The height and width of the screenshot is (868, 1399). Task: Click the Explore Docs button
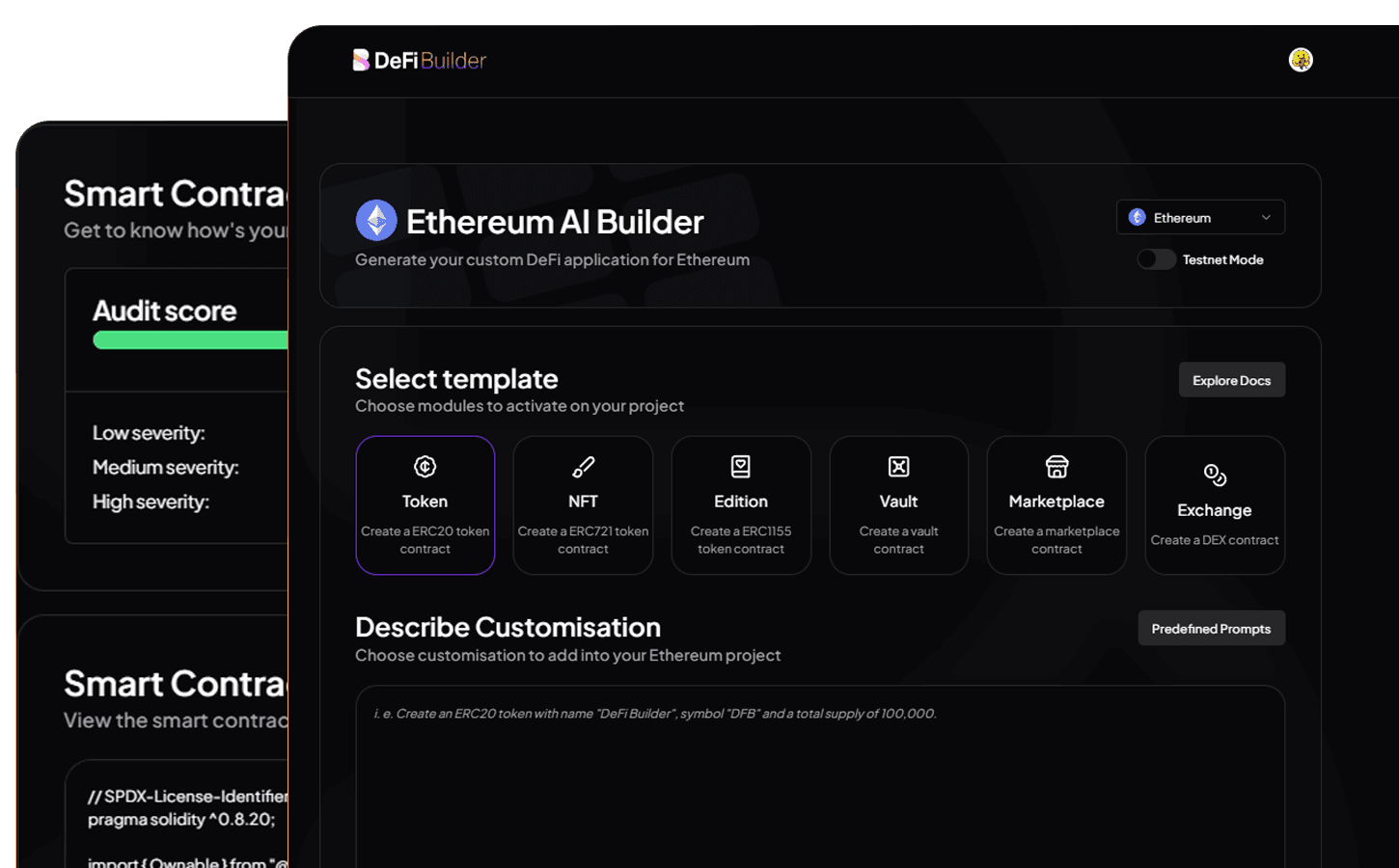[x=1231, y=380]
